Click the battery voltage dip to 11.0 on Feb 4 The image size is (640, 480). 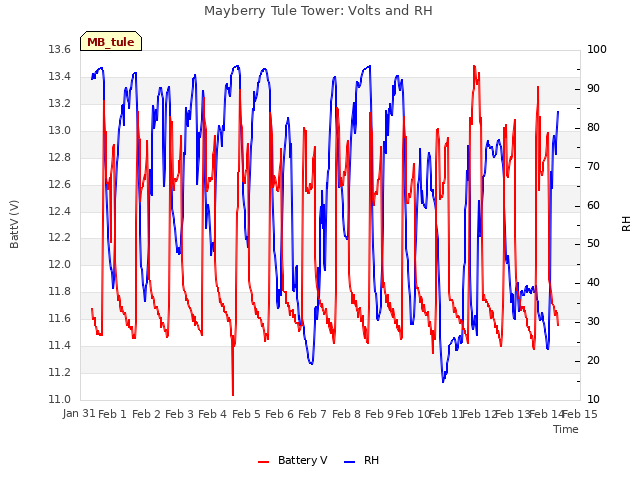click(x=233, y=395)
